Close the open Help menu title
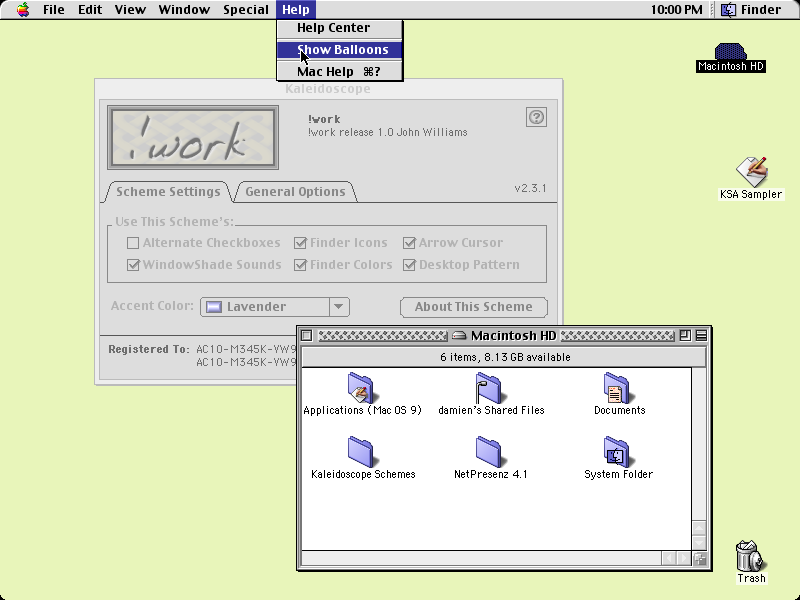Viewport: 800px width, 600px height. click(296, 9)
